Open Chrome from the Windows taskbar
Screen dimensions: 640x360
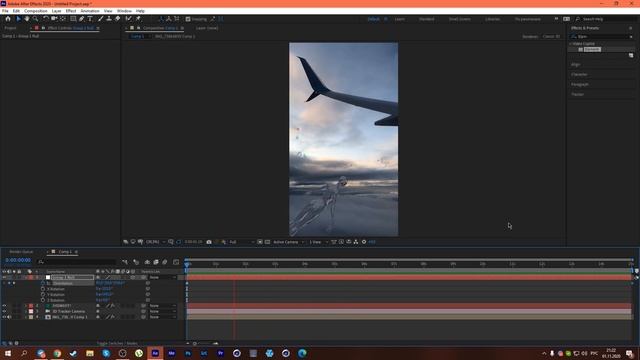tap(57, 353)
